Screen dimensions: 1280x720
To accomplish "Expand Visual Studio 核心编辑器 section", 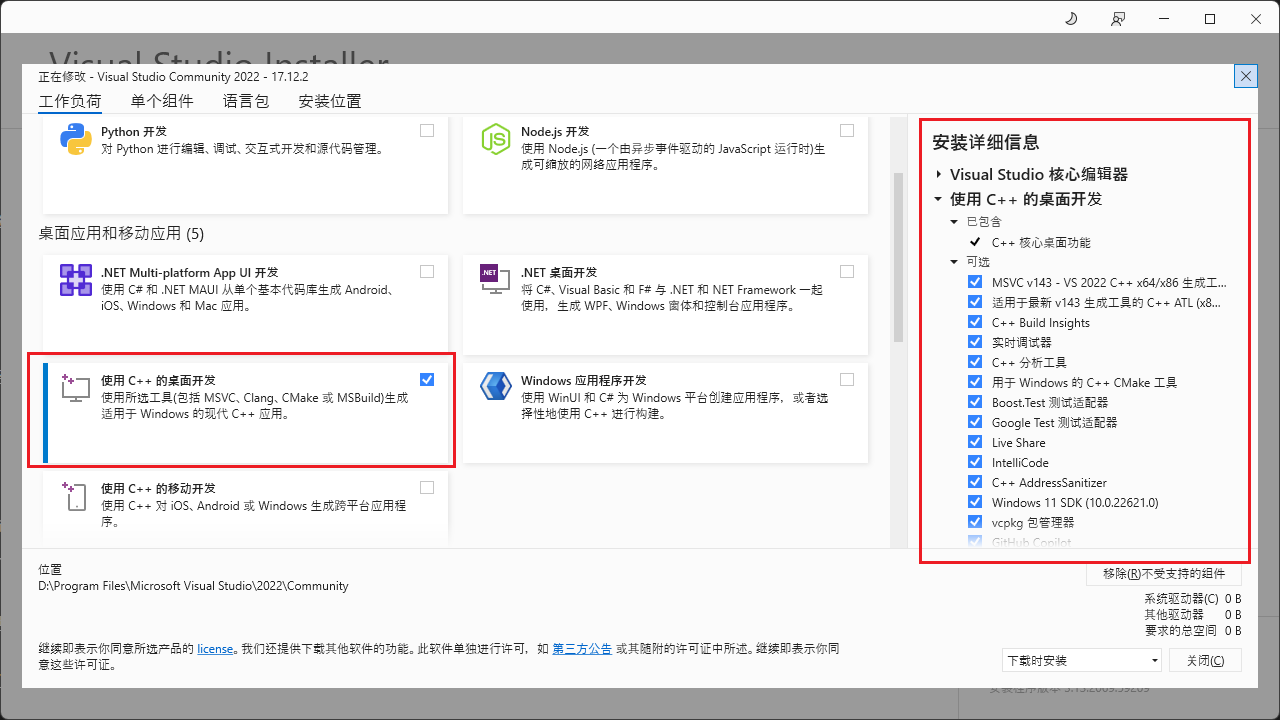I will (x=938, y=174).
